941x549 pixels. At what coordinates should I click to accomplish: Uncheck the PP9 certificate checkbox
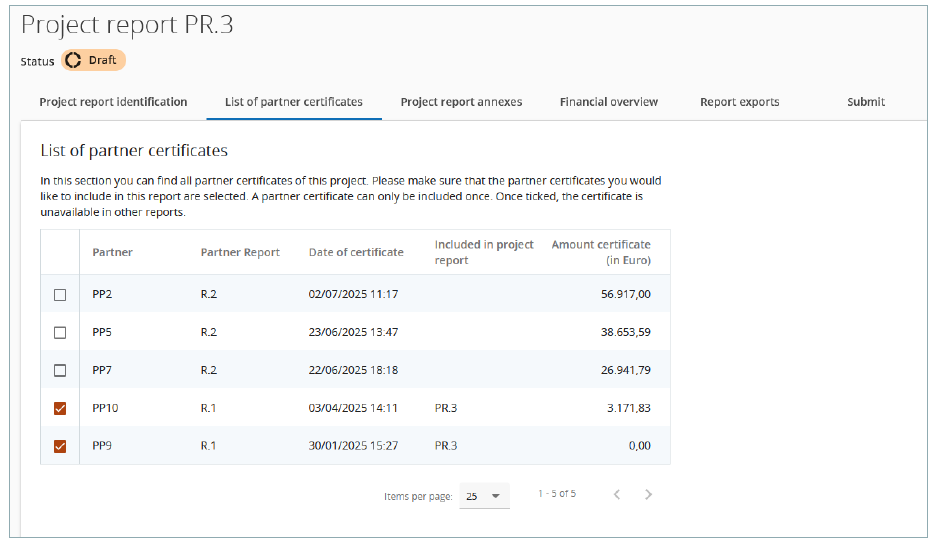point(60,446)
